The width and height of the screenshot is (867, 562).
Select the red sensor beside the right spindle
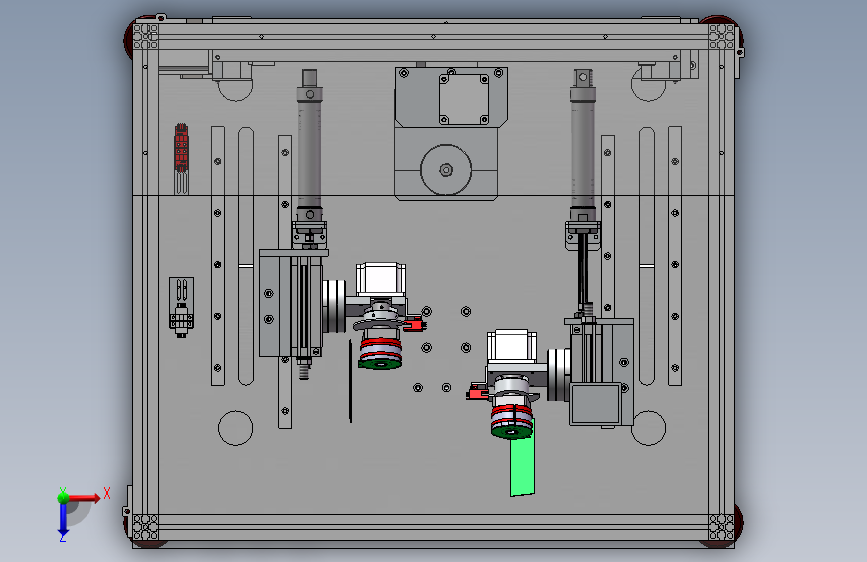pos(477,392)
